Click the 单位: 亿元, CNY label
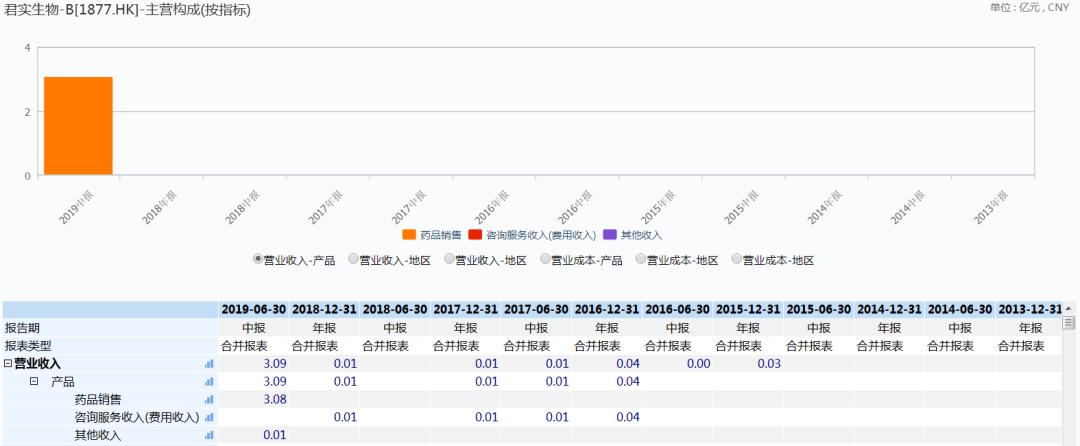Viewport: 1080px width, 446px height. point(1030,8)
